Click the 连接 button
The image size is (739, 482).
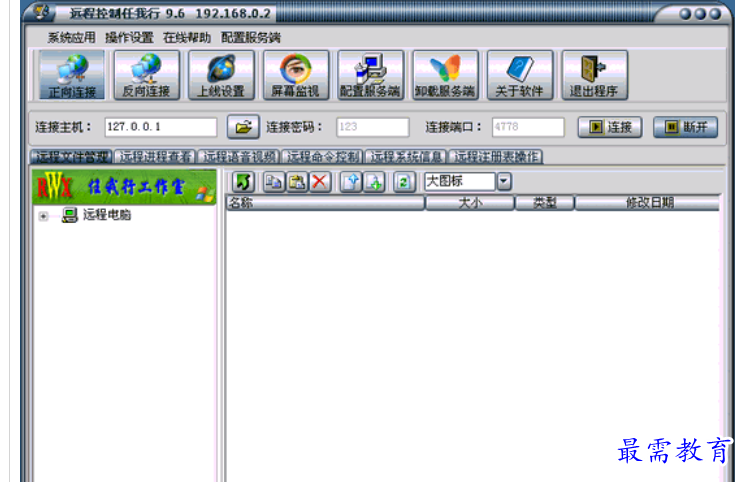[x=610, y=127]
